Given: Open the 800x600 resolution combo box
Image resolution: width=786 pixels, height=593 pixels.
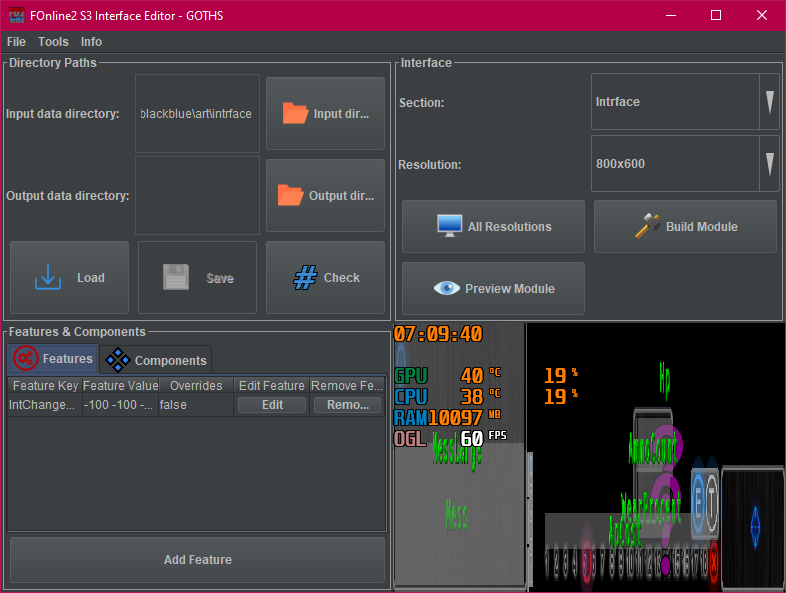Looking at the screenshot, I should (685, 163).
